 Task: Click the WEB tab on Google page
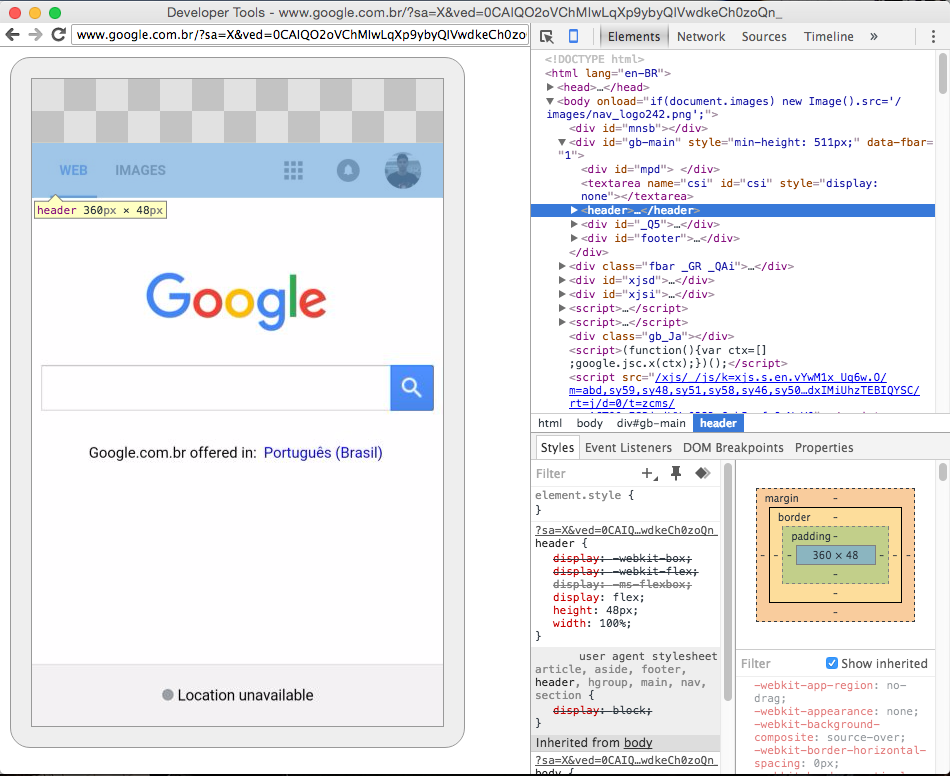click(73, 170)
